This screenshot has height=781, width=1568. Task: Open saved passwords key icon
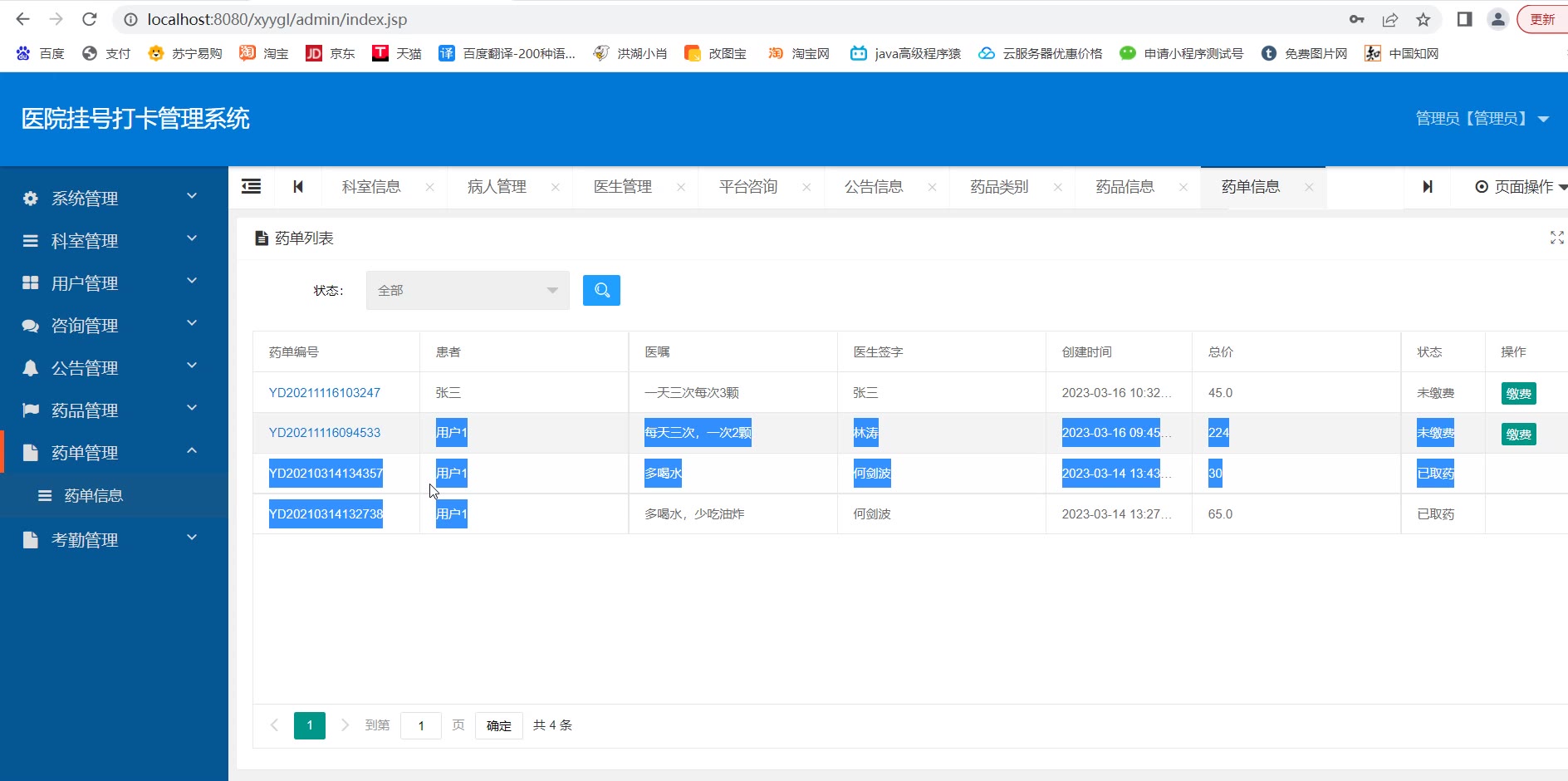(x=1356, y=19)
